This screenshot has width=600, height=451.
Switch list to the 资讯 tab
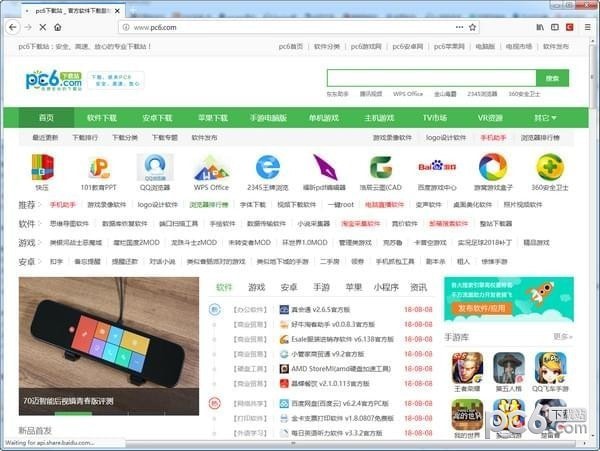tap(418, 287)
